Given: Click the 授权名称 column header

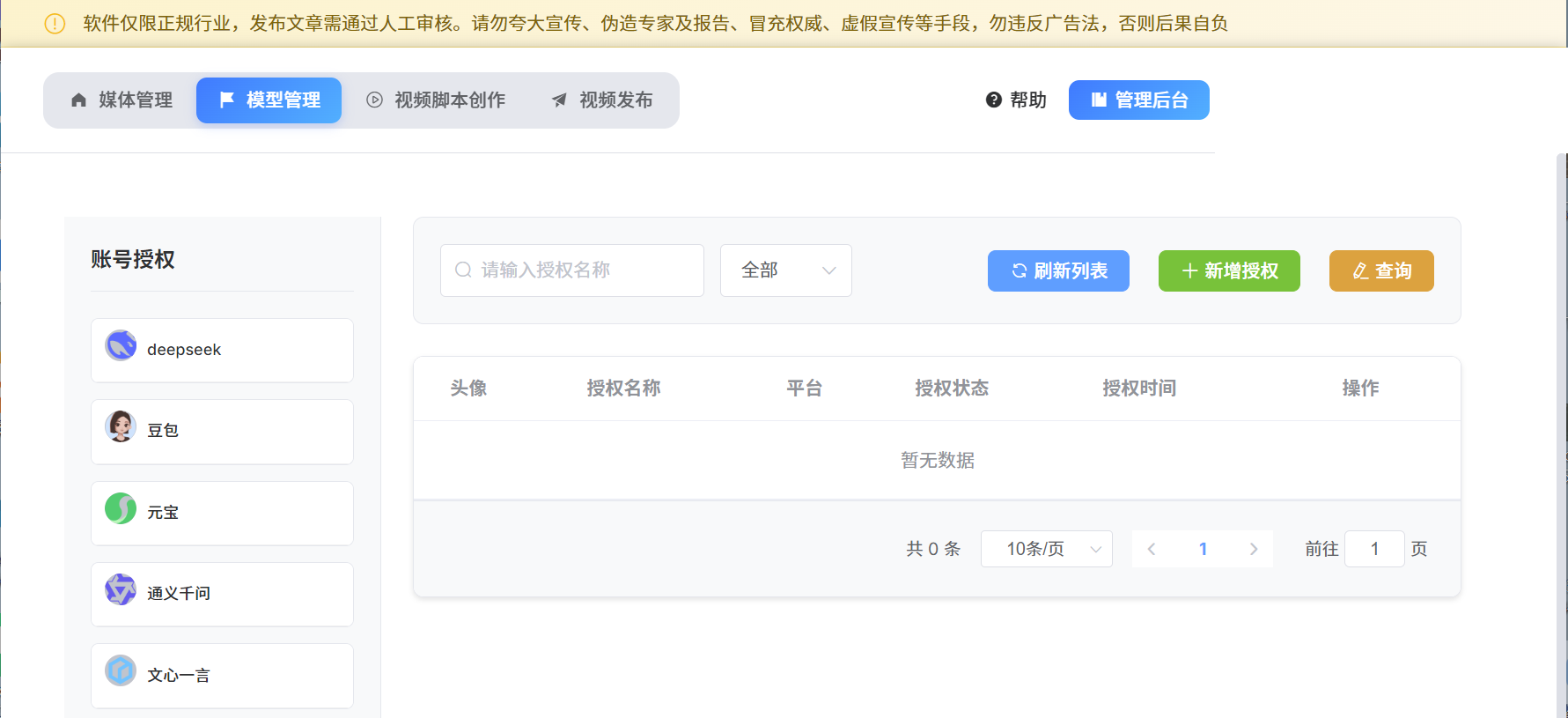Looking at the screenshot, I should click(x=623, y=389).
